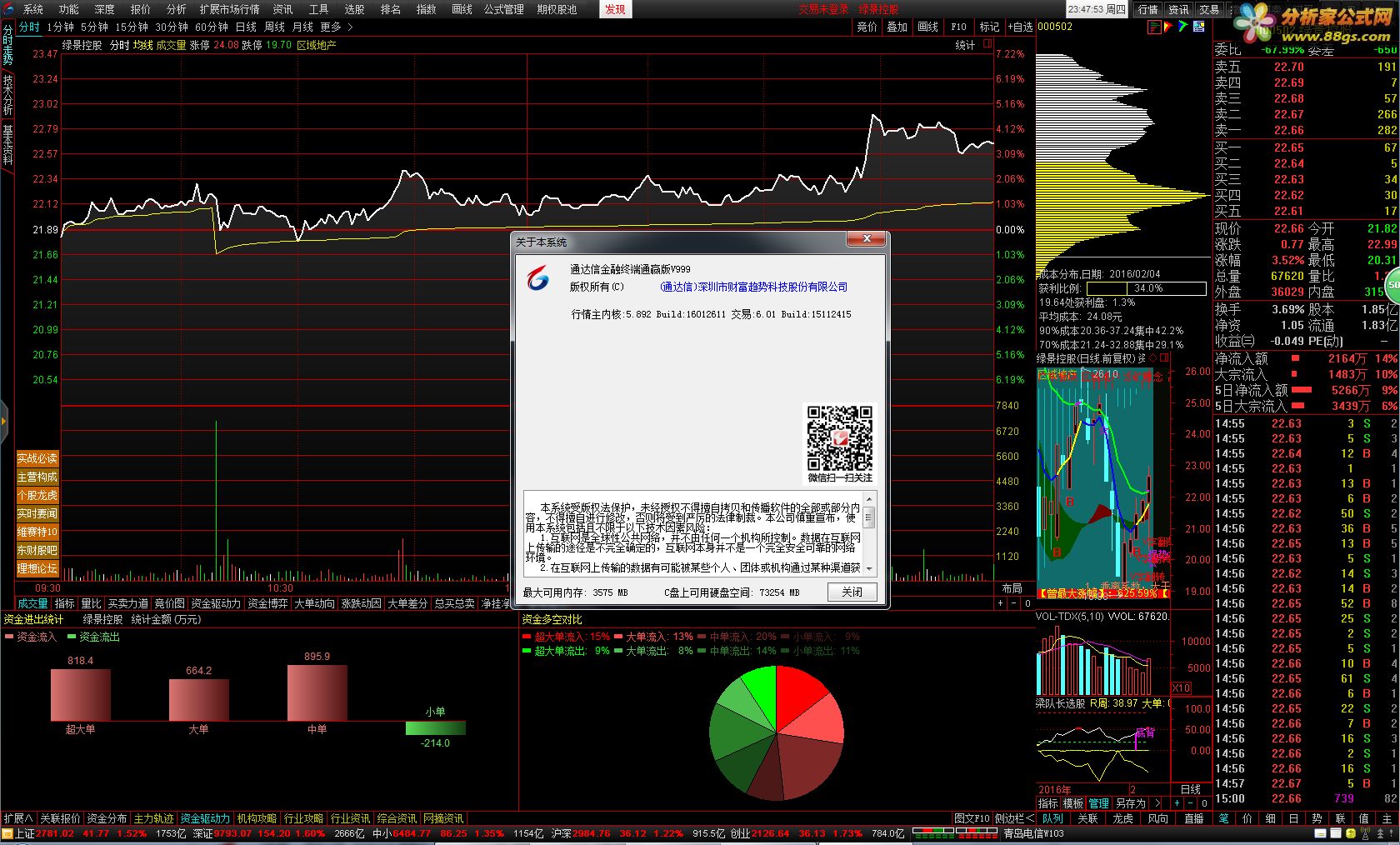Open the 机构攻略 bottom tab
This screenshot has width=1400, height=845.
click(257, 818)
